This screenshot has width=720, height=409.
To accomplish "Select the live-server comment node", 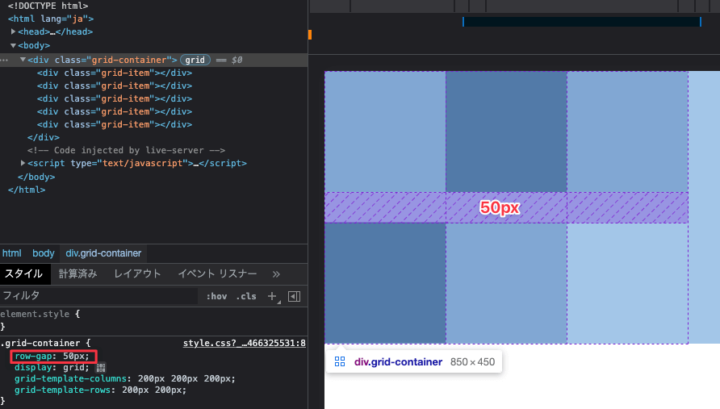I will click(x=126, y=150).
